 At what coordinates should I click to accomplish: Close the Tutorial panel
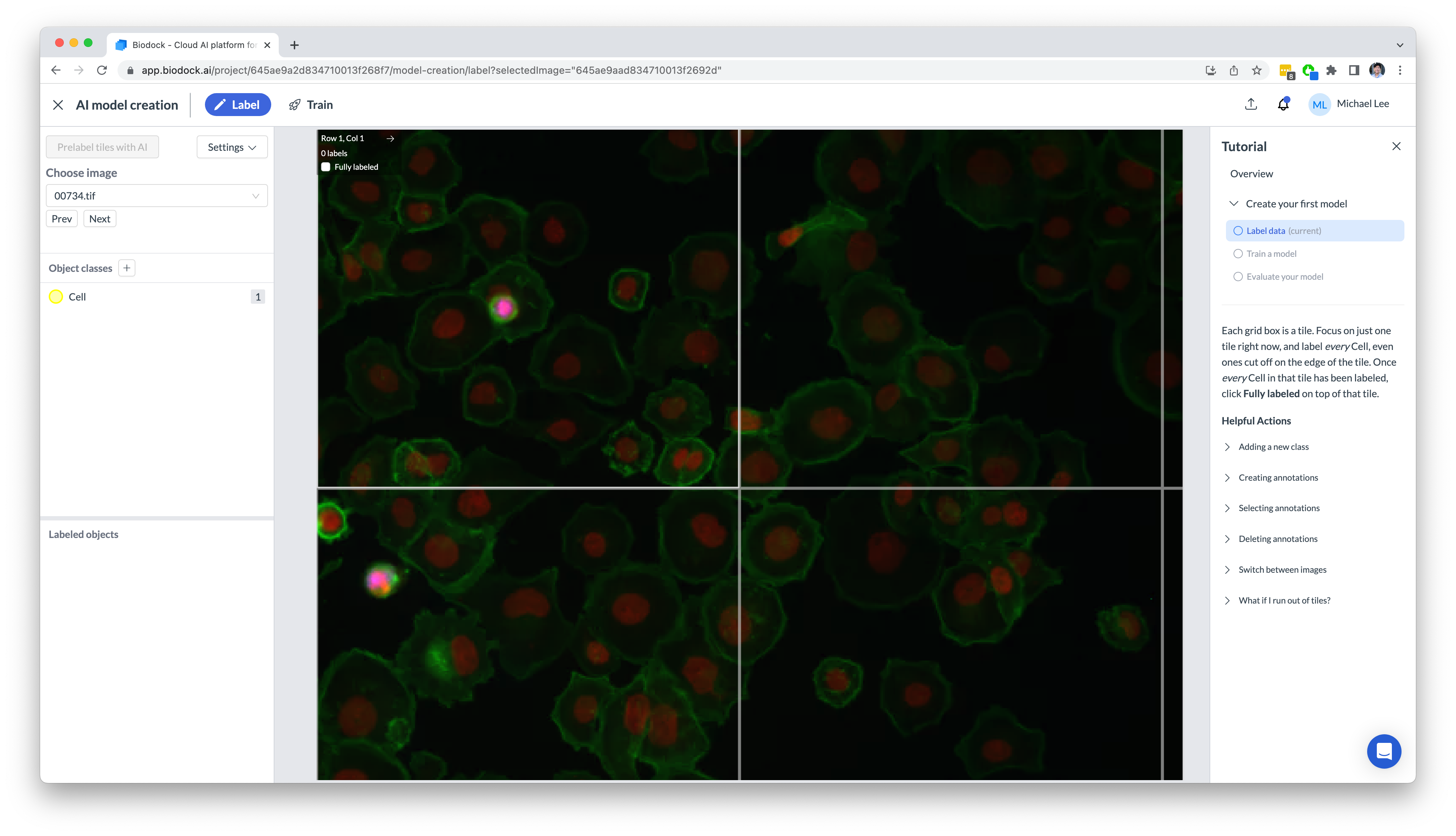pyautogui.click(x=1396, y=146)
